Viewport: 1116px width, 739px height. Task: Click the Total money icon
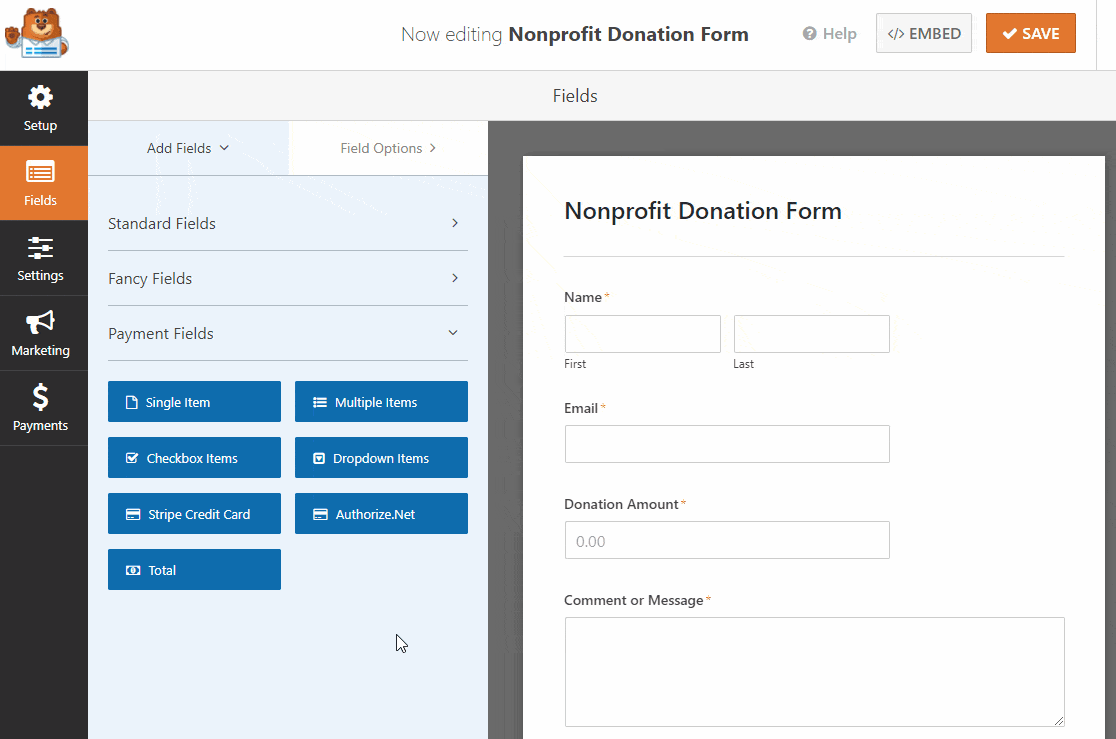tap(133, 570)
